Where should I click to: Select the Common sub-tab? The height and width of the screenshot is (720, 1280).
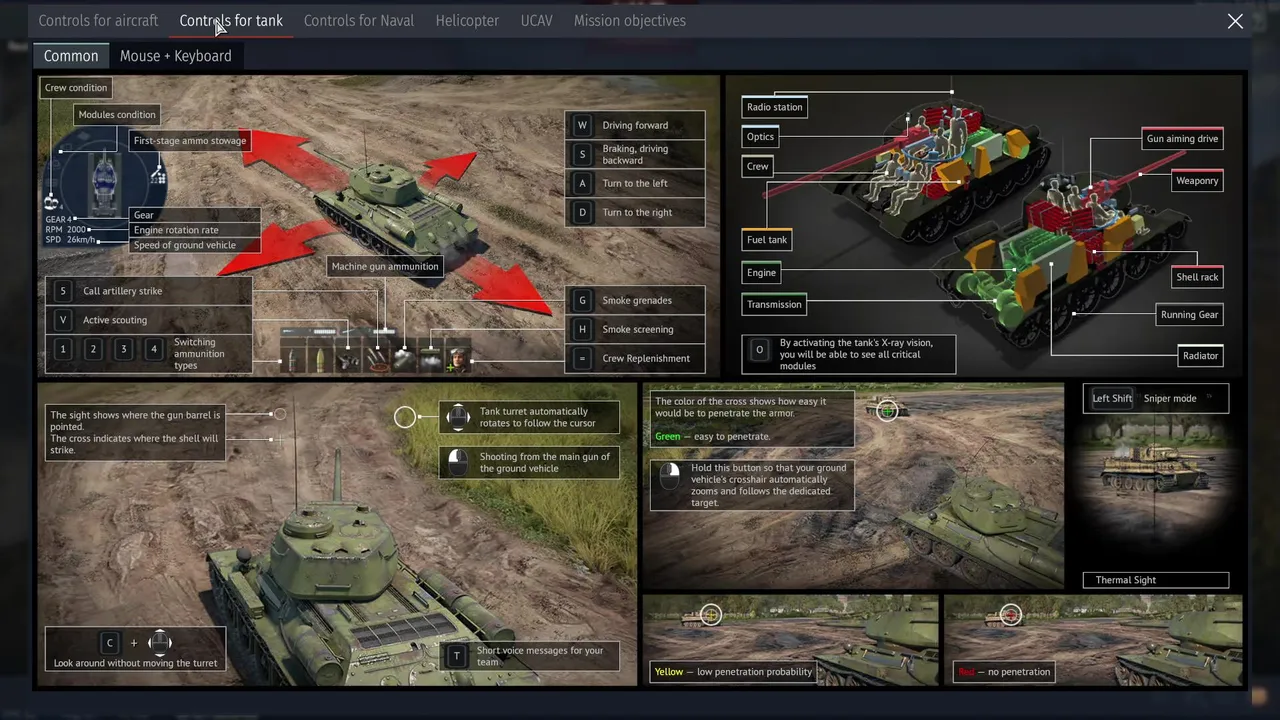coord(71,56)
